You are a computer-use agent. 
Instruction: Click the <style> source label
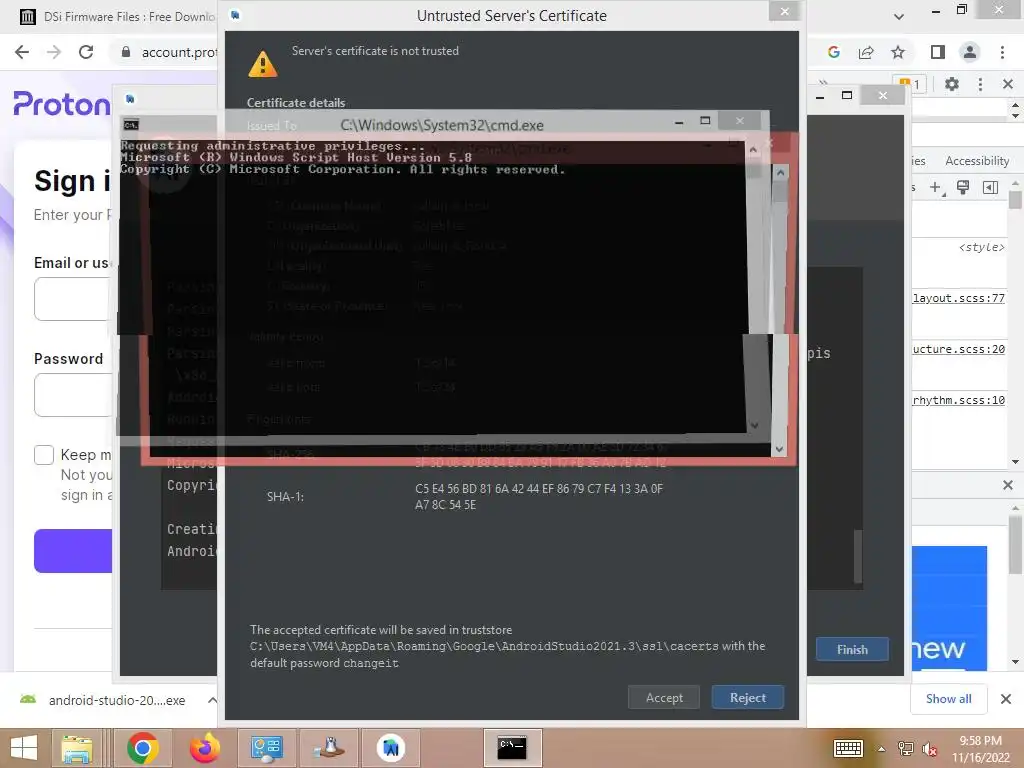point(982,247)
